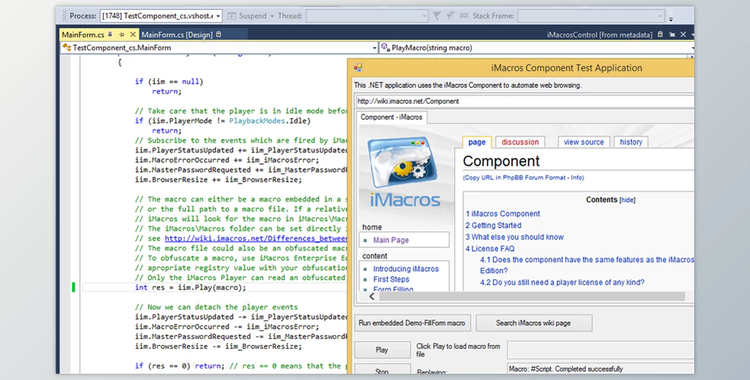
Task: Switch to the MainForm.cs [Design] tab
Action: 177,34
